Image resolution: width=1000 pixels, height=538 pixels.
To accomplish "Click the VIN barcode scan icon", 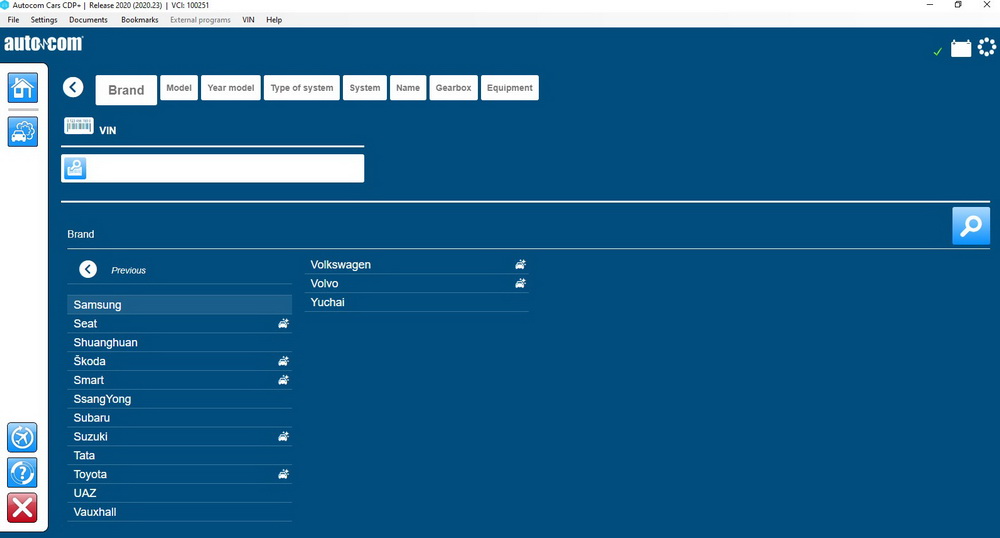I will [79, 126].
